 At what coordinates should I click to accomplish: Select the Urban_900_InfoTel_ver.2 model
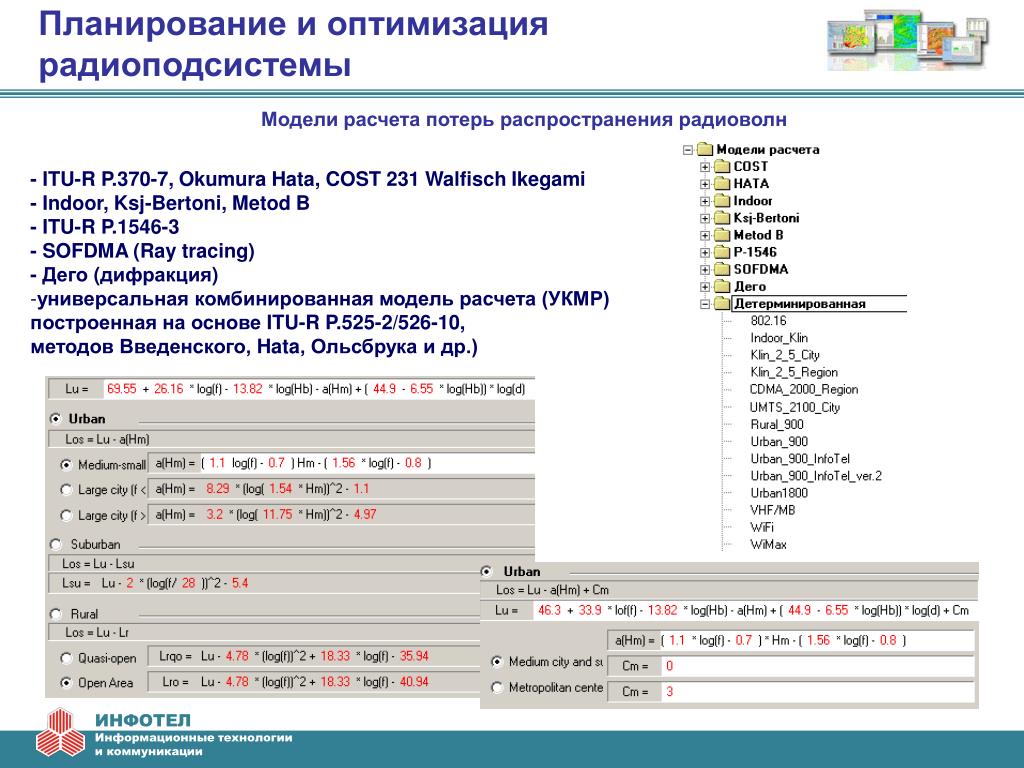[816, 476]
